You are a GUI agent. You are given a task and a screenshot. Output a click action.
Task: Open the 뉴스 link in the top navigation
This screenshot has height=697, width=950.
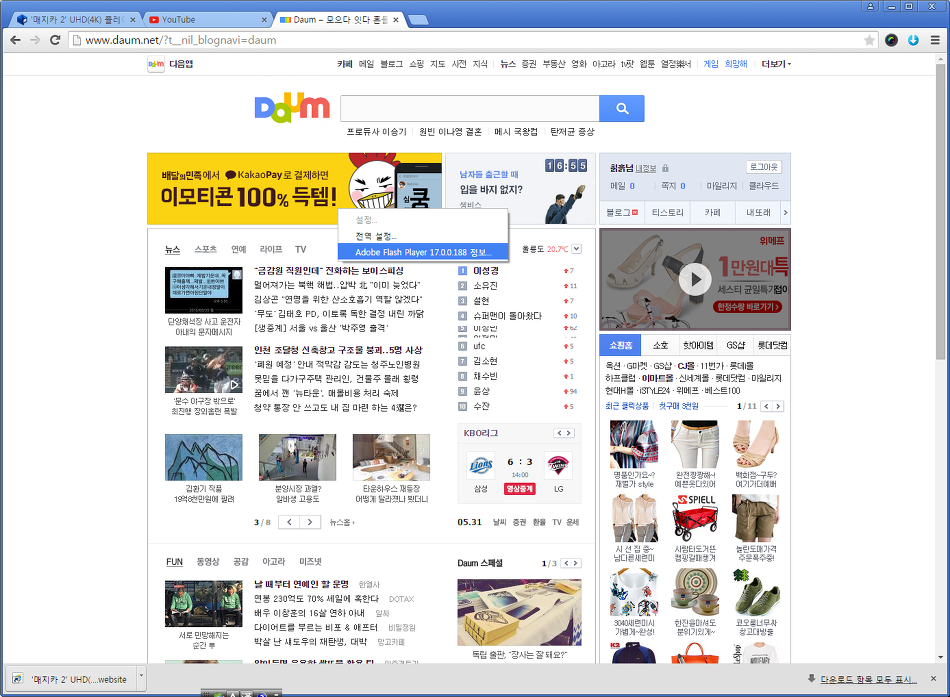(508, 64)
